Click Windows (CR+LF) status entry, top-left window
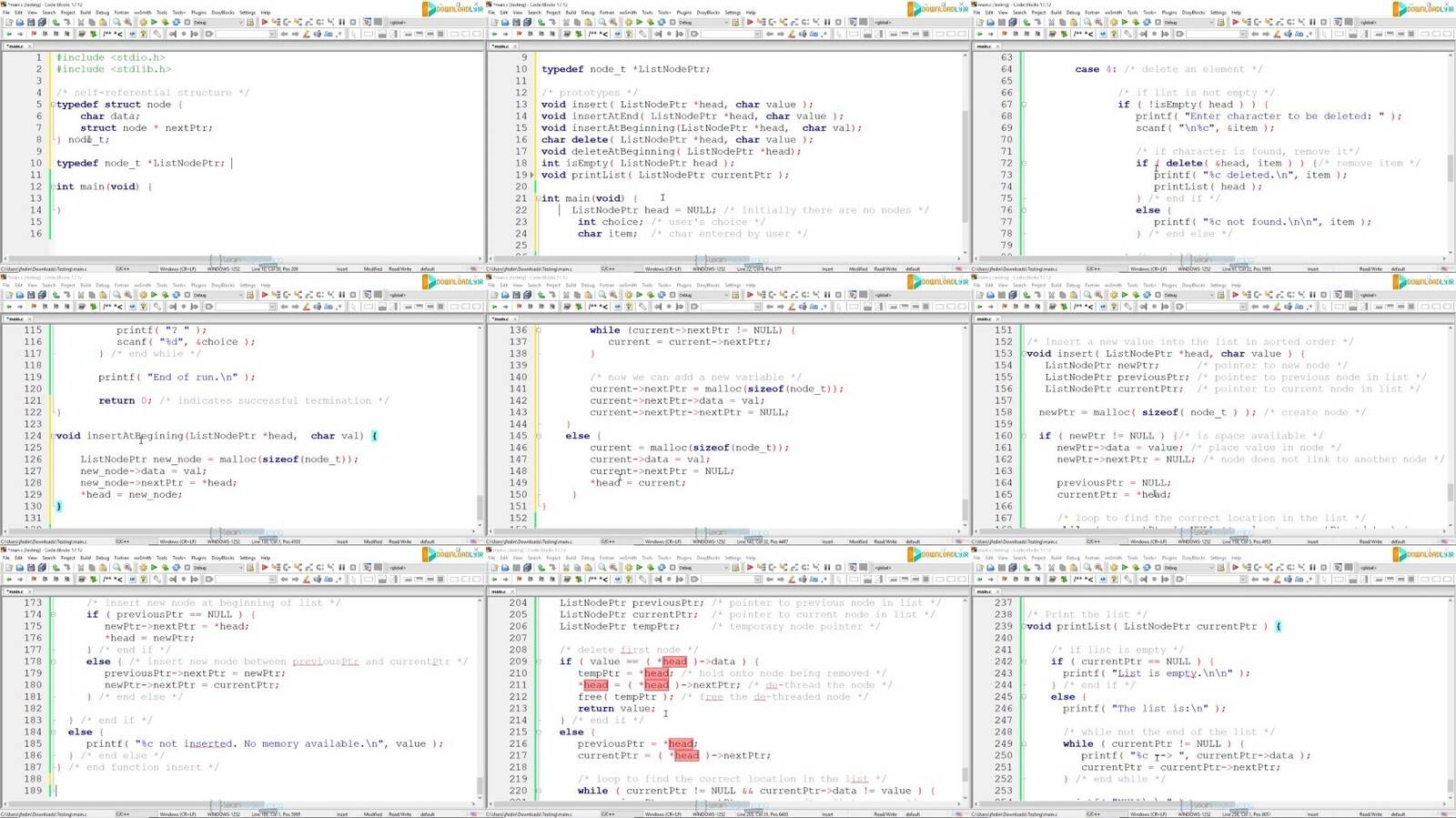Image resolution: width=1456 pixels, height=818 pixels. pos(177,269)
